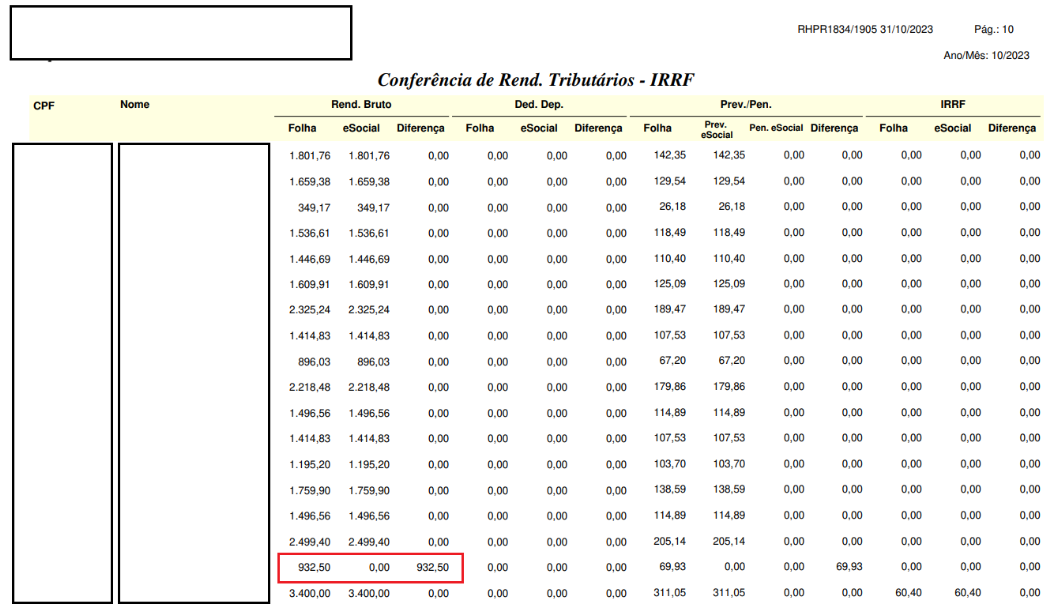Select the Nome column header
The height and width of the screenshot is (608, 1058).
[135, 104]
